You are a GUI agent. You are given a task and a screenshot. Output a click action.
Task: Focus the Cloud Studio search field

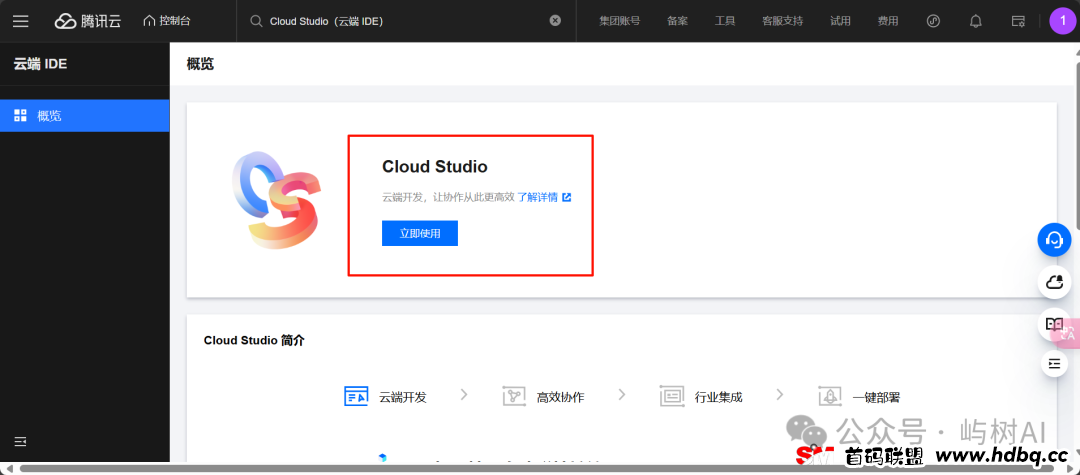coord(406,21)
